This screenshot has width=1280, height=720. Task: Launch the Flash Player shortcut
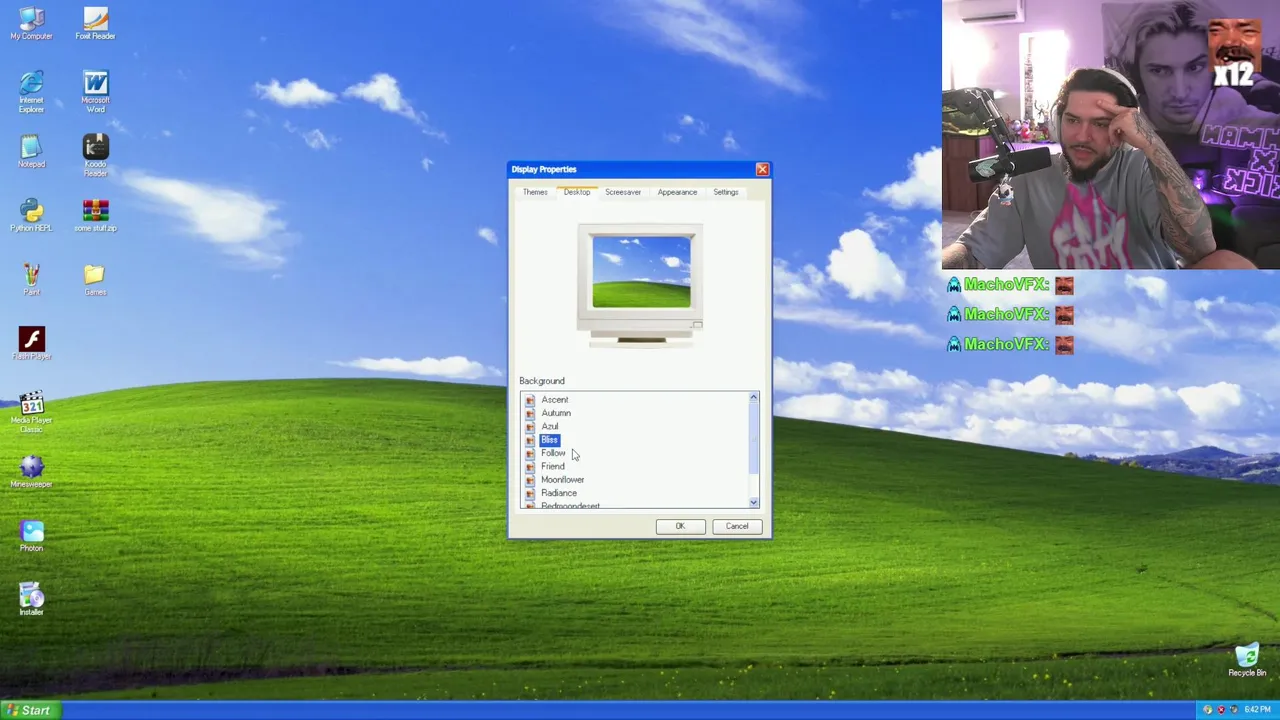click(x=31, y=344)
